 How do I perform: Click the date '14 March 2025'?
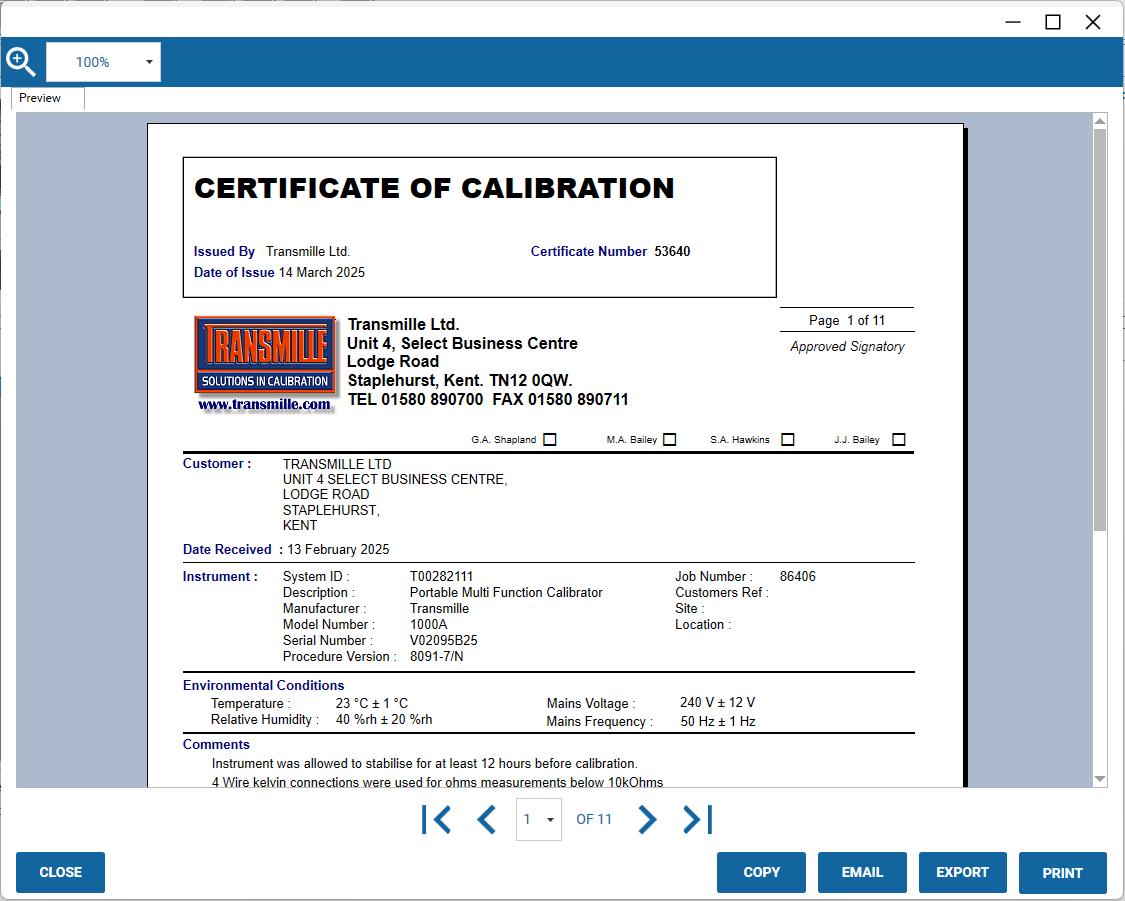(321, 273)
